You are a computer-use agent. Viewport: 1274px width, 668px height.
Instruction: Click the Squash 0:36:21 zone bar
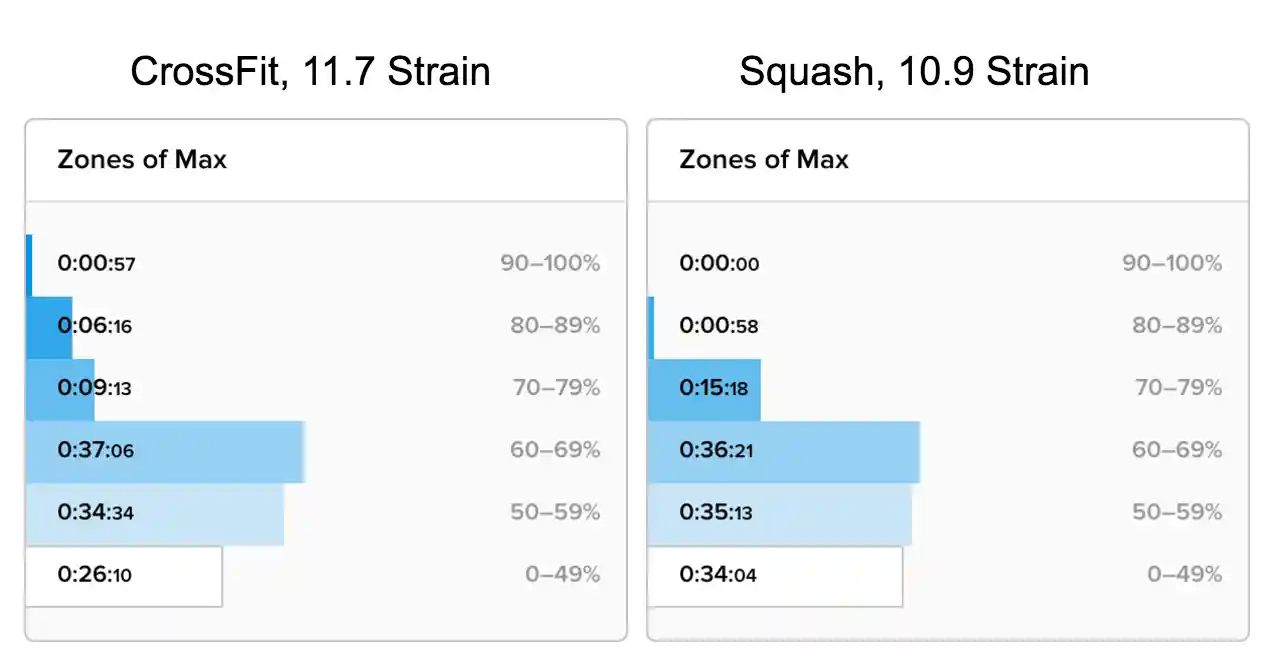click(784, 452)
